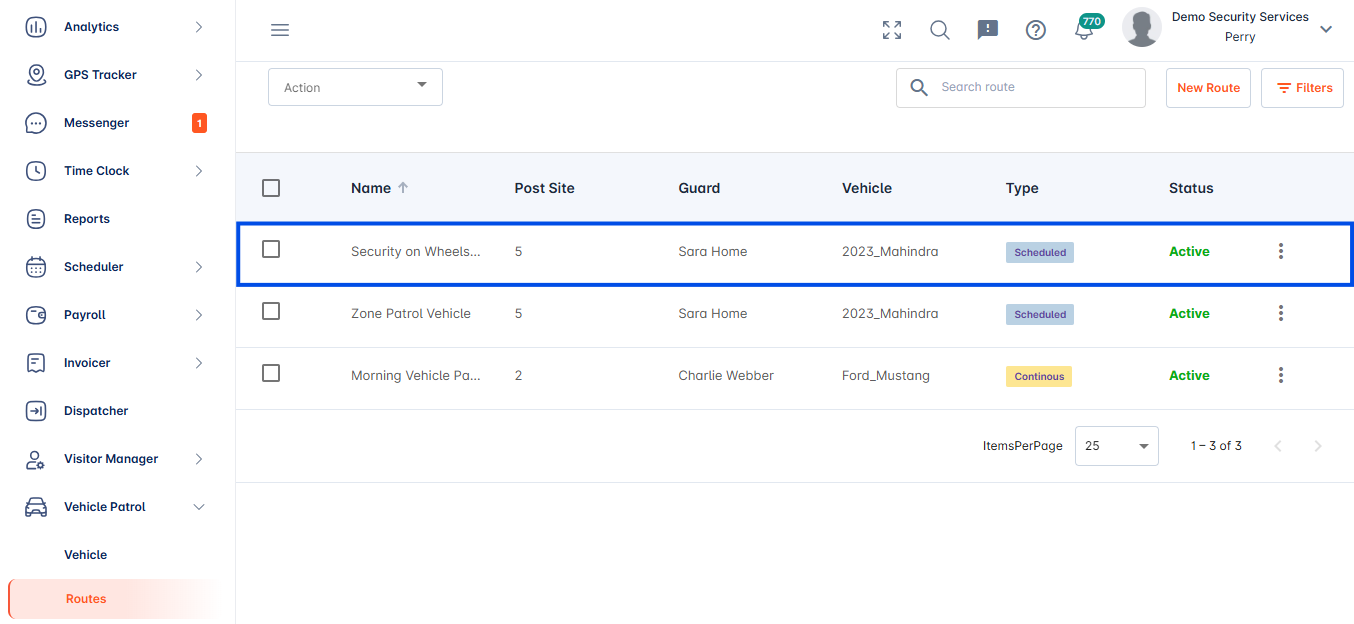Sort by the Guard column header

(699, 188)
